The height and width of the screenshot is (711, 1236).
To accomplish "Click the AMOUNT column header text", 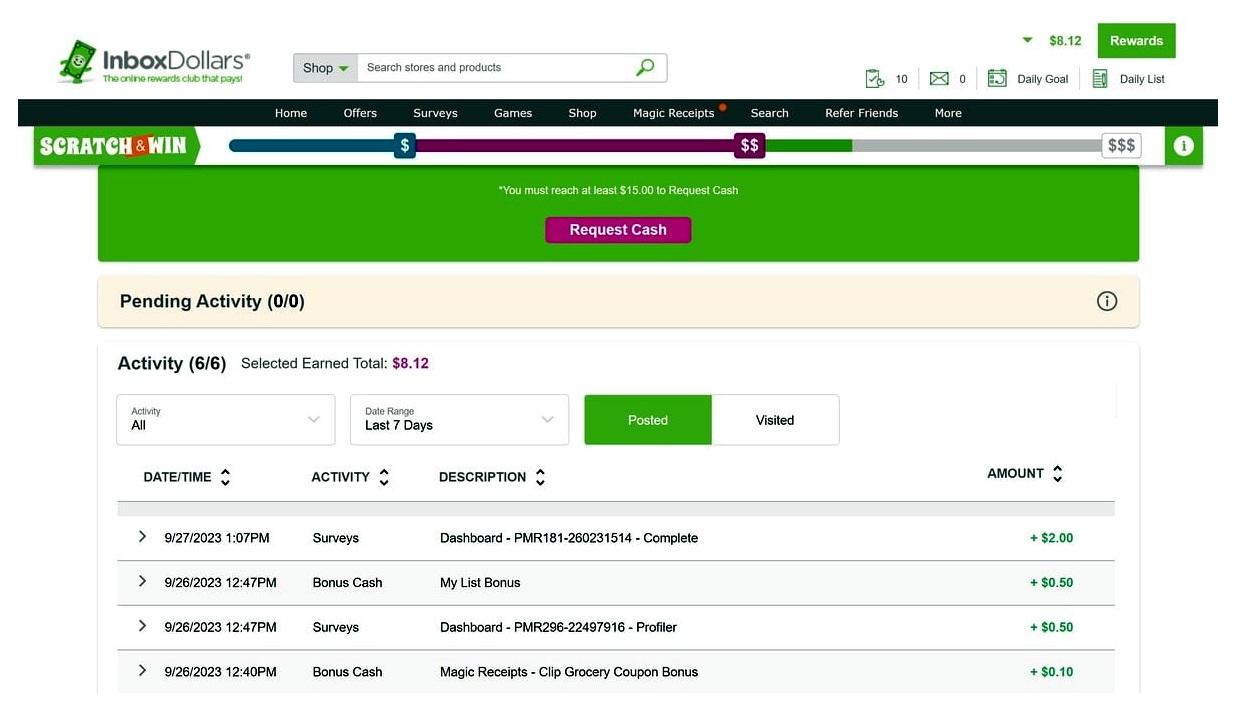I will 1015,473.
